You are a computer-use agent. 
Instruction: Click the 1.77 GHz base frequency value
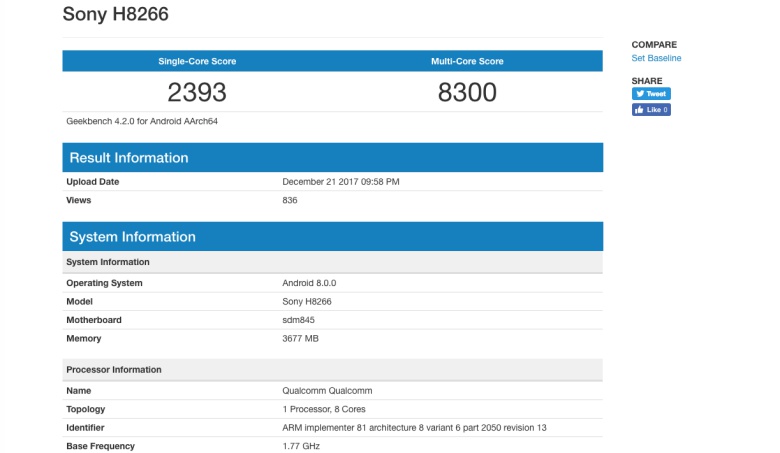pyautogui.click(x=303, y=446)
